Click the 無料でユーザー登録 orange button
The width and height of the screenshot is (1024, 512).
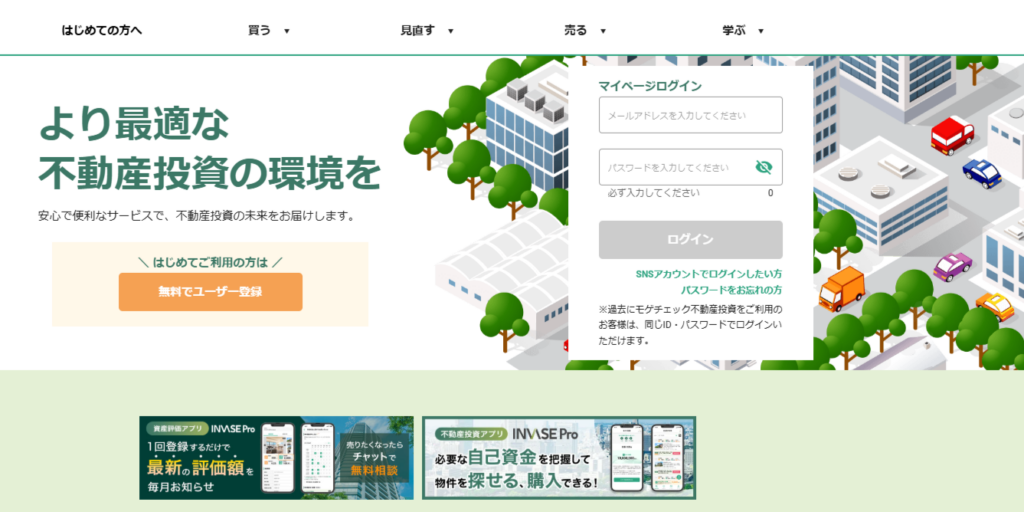[x=210, y=292]
